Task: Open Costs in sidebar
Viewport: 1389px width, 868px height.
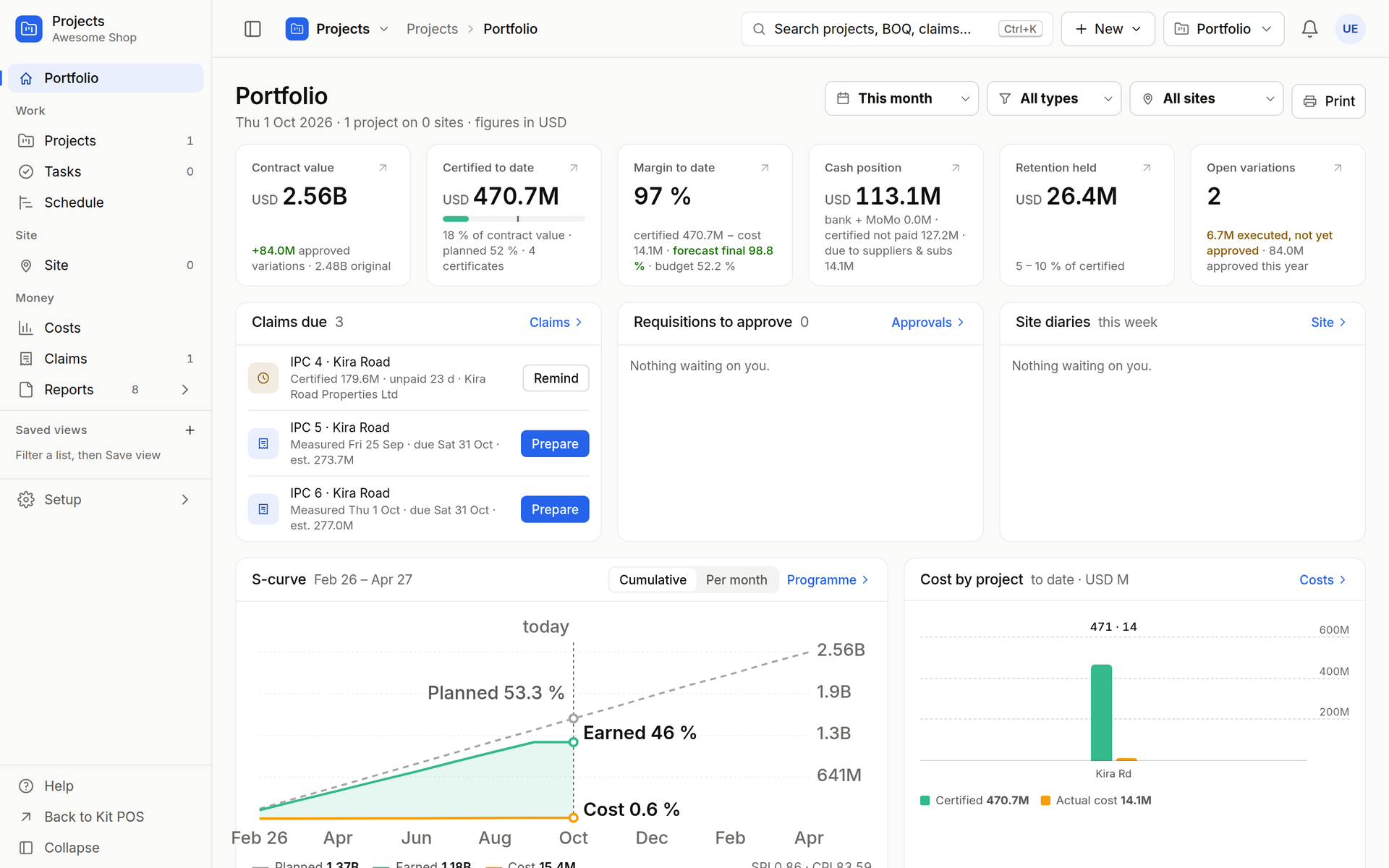Action: coord(106,328)
